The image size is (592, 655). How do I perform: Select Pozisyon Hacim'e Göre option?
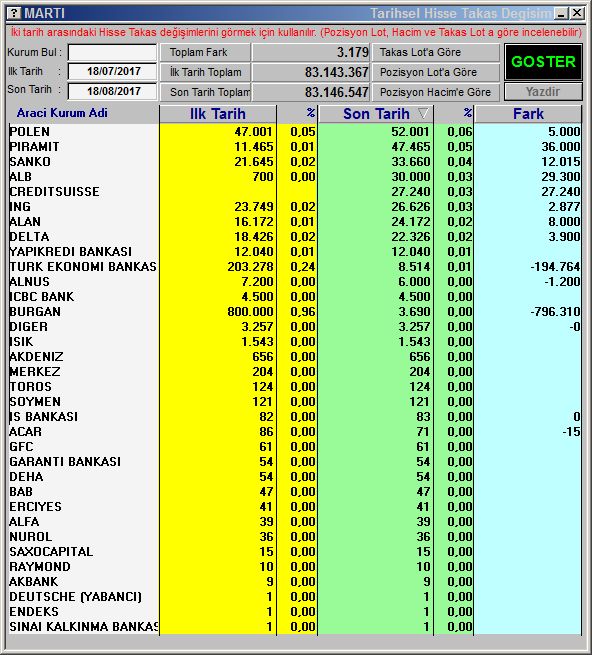(436, 92)
